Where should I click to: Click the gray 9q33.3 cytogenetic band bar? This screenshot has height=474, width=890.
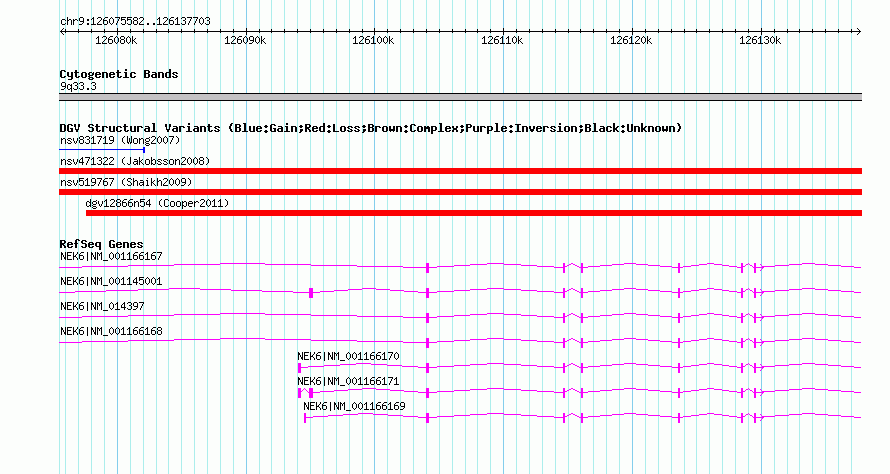click(460, 97)
